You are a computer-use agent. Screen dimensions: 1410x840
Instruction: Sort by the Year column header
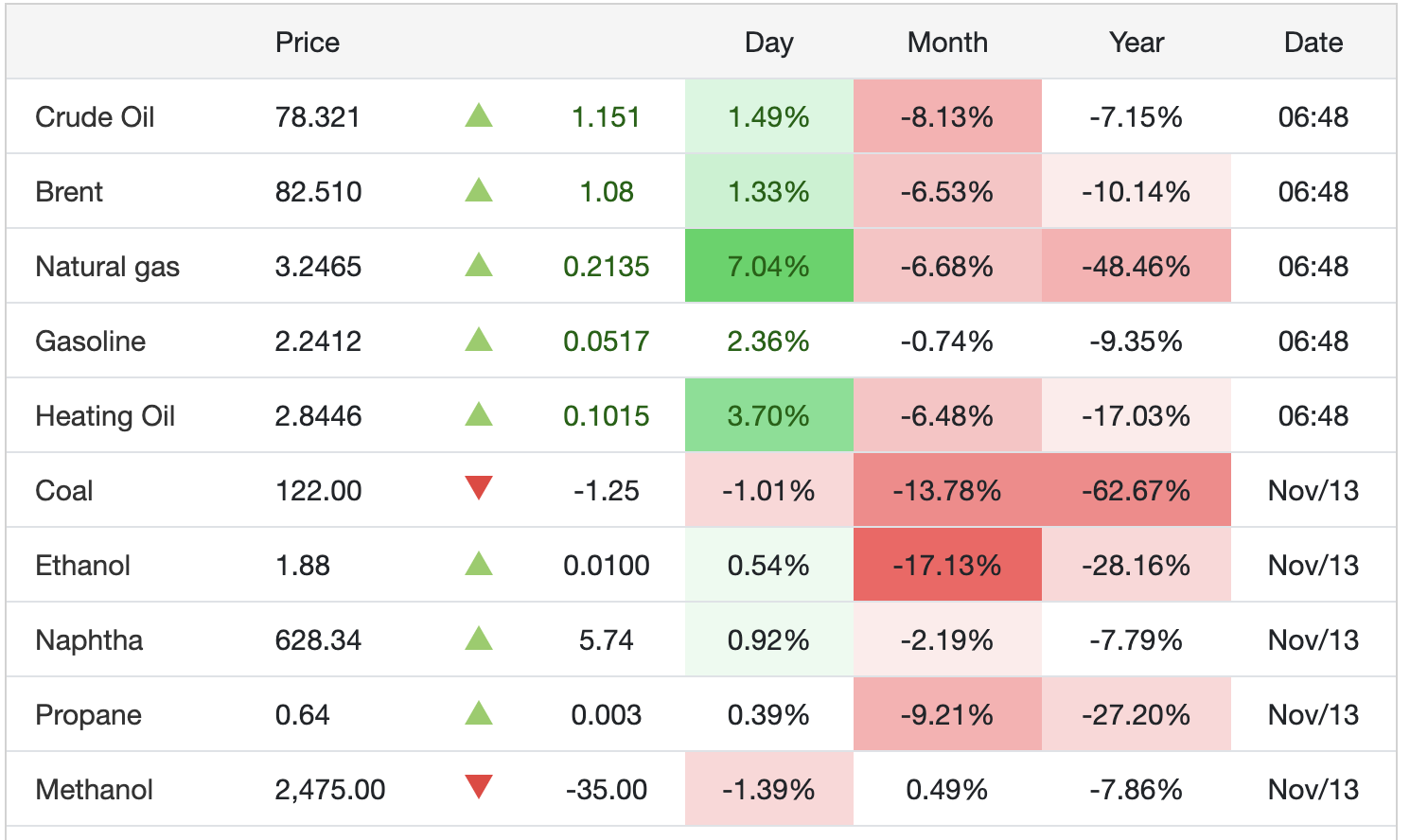tap(1137, 43)
